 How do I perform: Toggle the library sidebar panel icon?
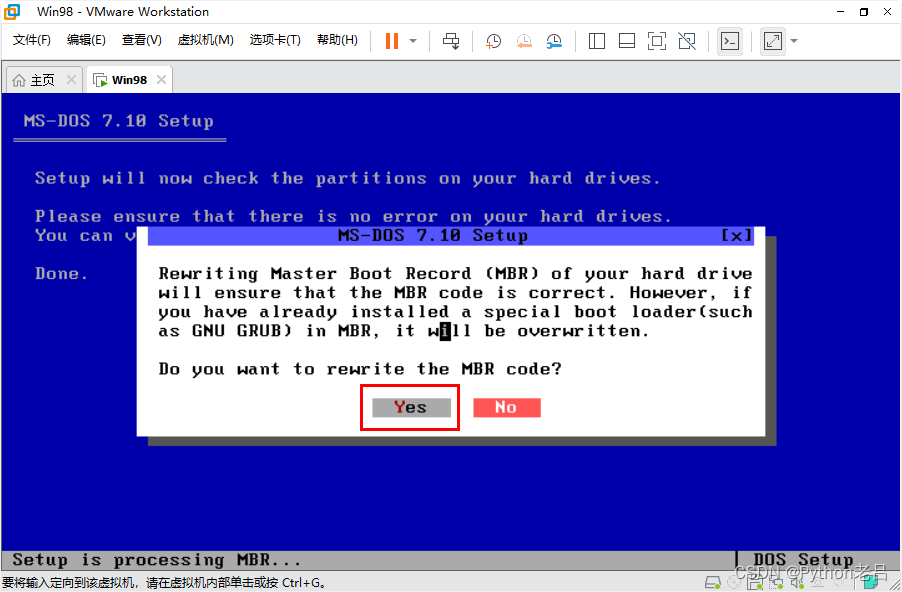(x=597, y=41)
